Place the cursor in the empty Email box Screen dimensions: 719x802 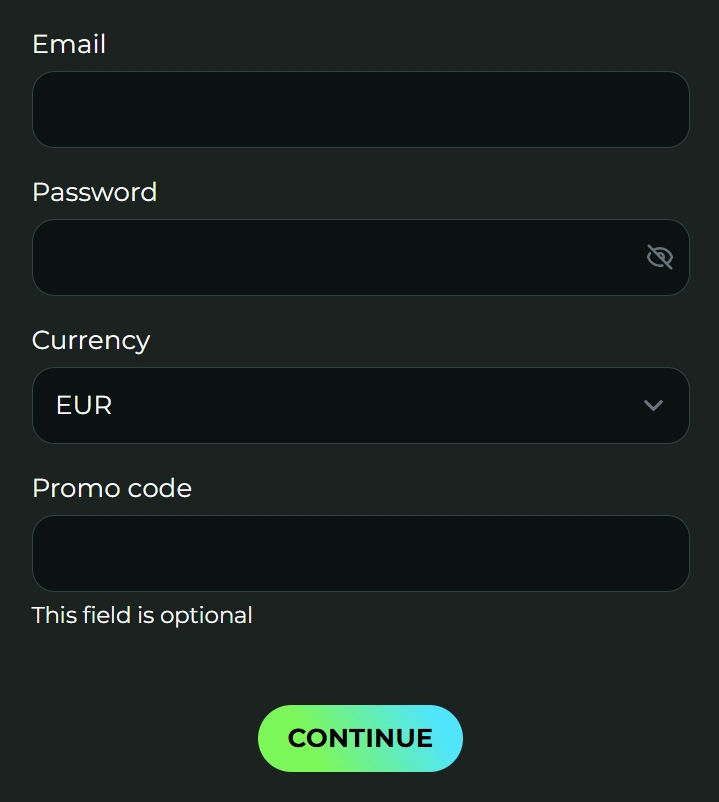pyautogui.click(x=360, y=109)
